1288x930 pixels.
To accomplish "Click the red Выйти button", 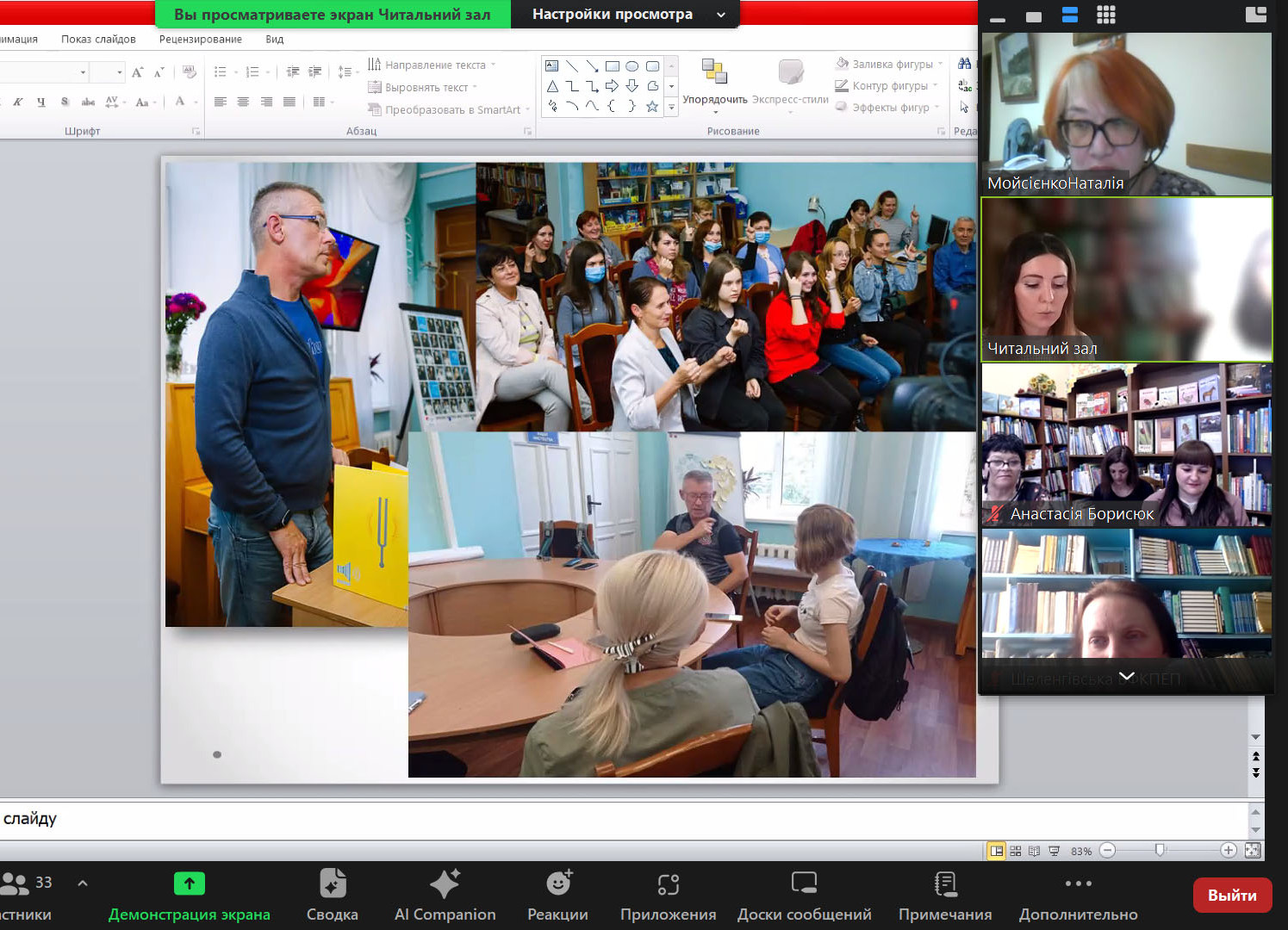I will point(1232,896).
